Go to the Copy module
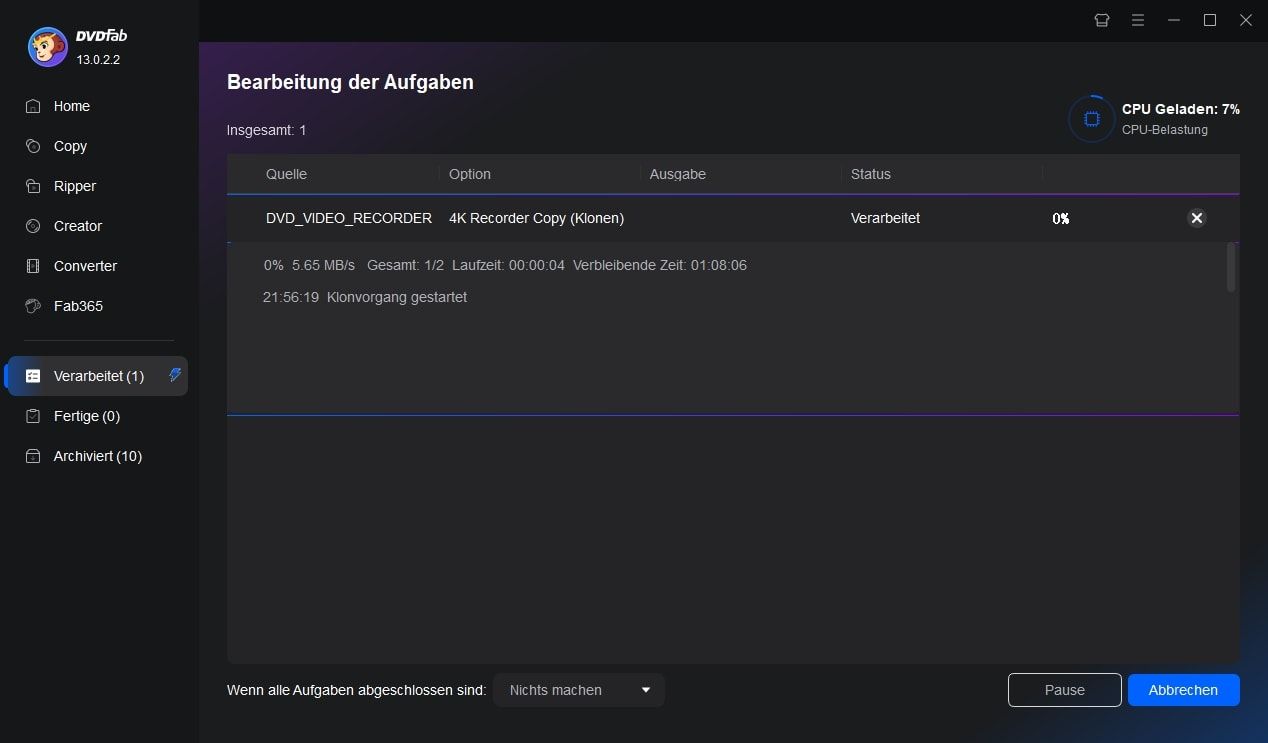This screenshot has width=1268, height=743. pyautogui.click(x=70, y=146)
